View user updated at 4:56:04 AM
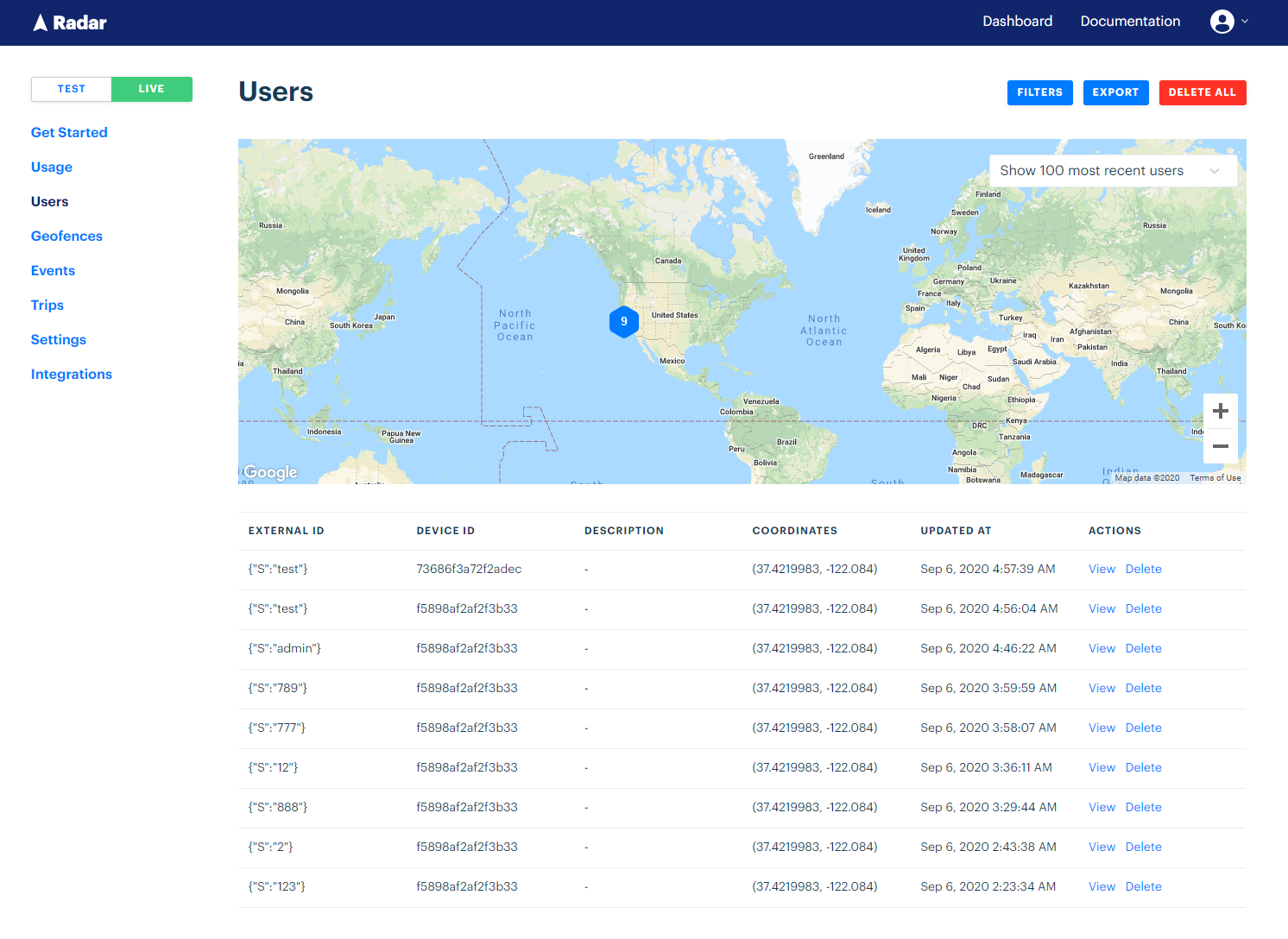 click(x=1102, y=608)
